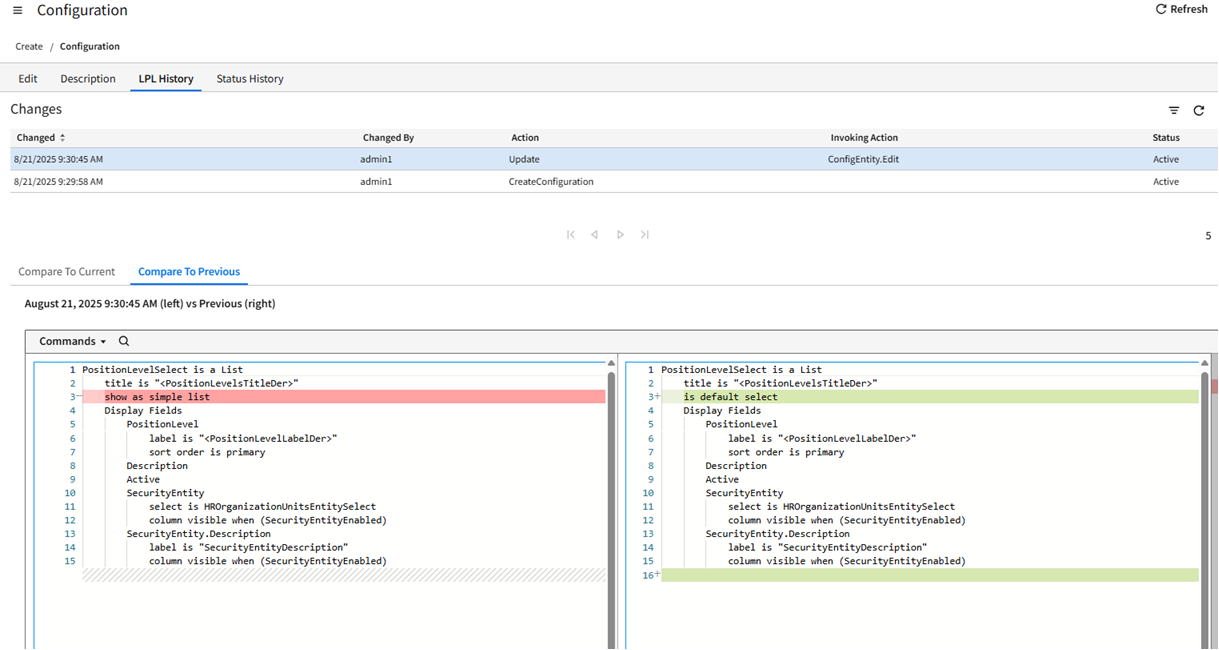Go to next page of changes
The height and width of the screenshot is (650, 1219).
point(620,235)
